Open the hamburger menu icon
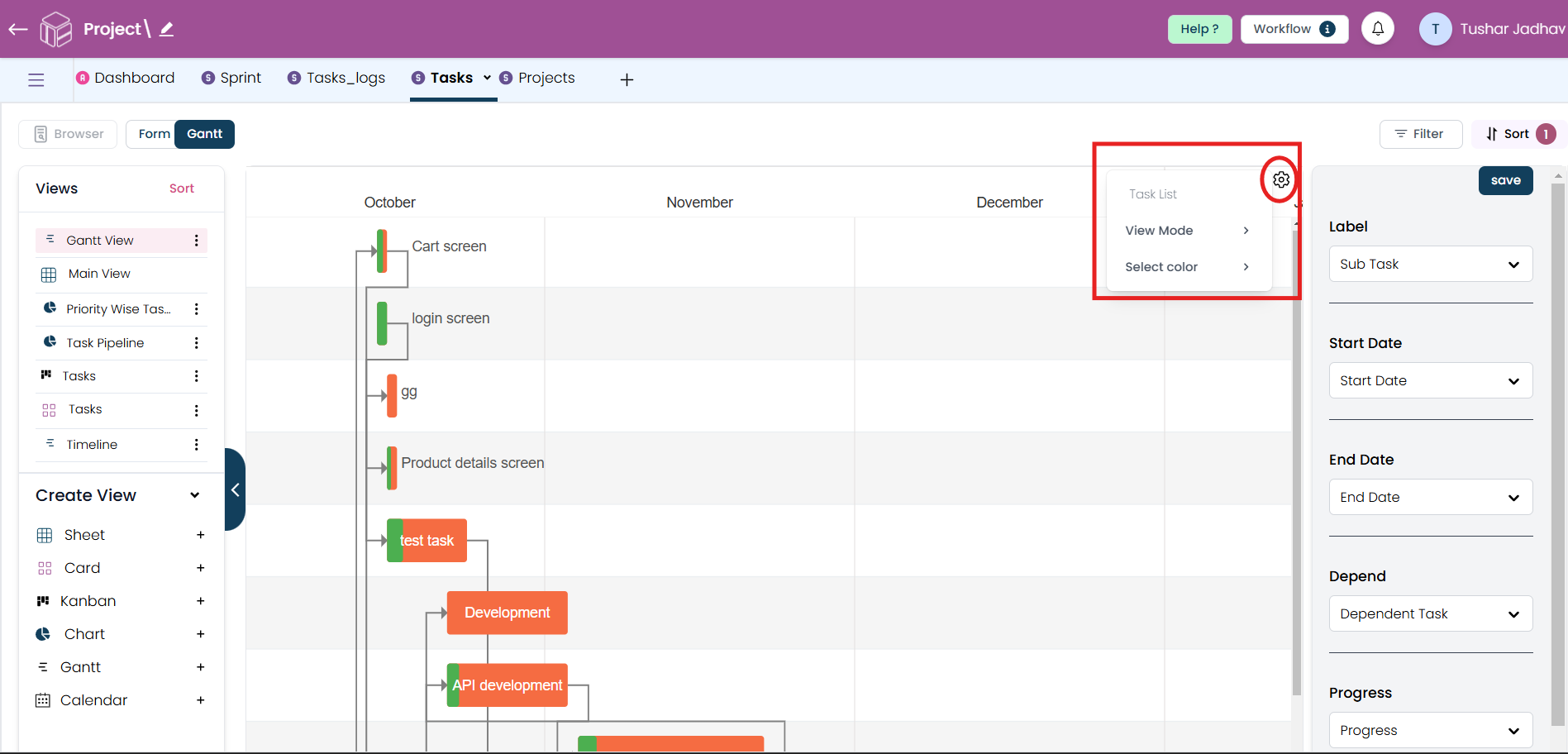The image size is (1568, 754). pyautogui.click(x=36, y=79)
